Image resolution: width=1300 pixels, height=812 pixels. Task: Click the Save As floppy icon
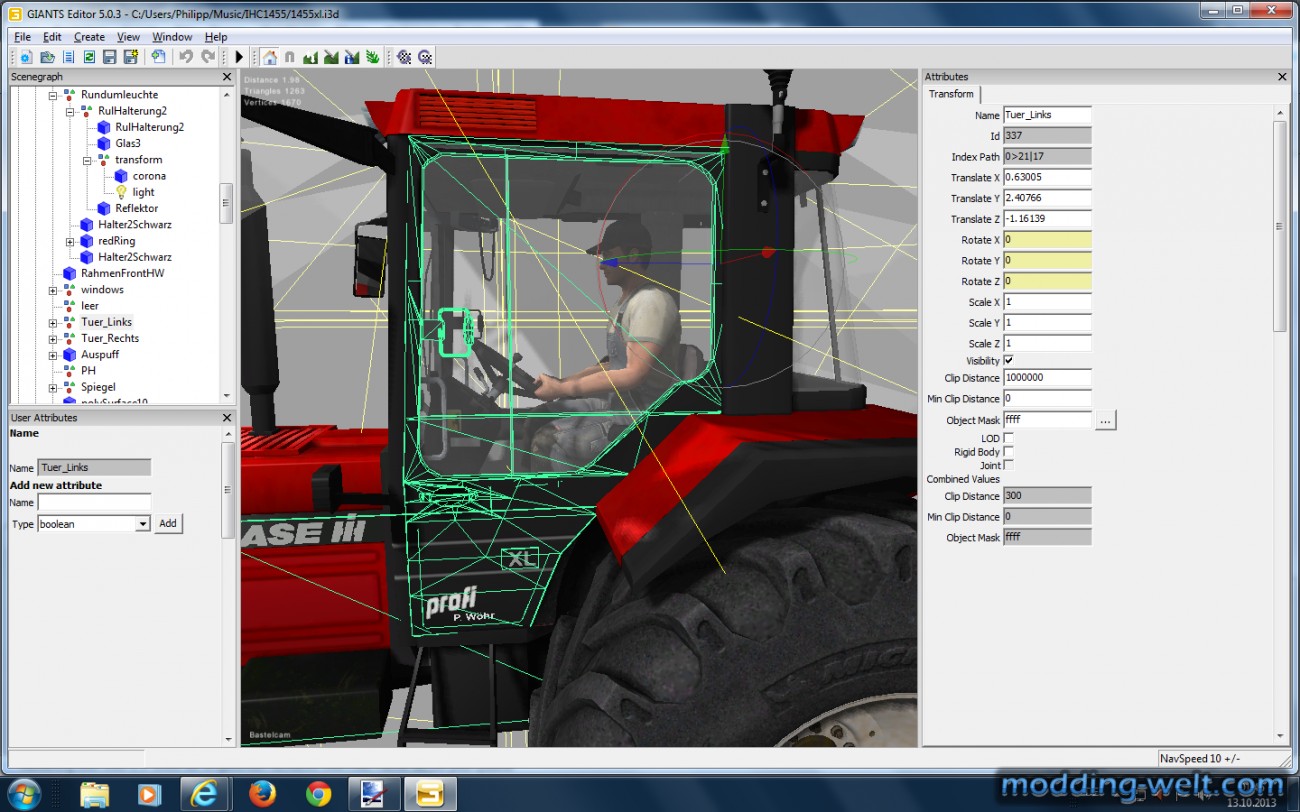[x=131, y=57]
